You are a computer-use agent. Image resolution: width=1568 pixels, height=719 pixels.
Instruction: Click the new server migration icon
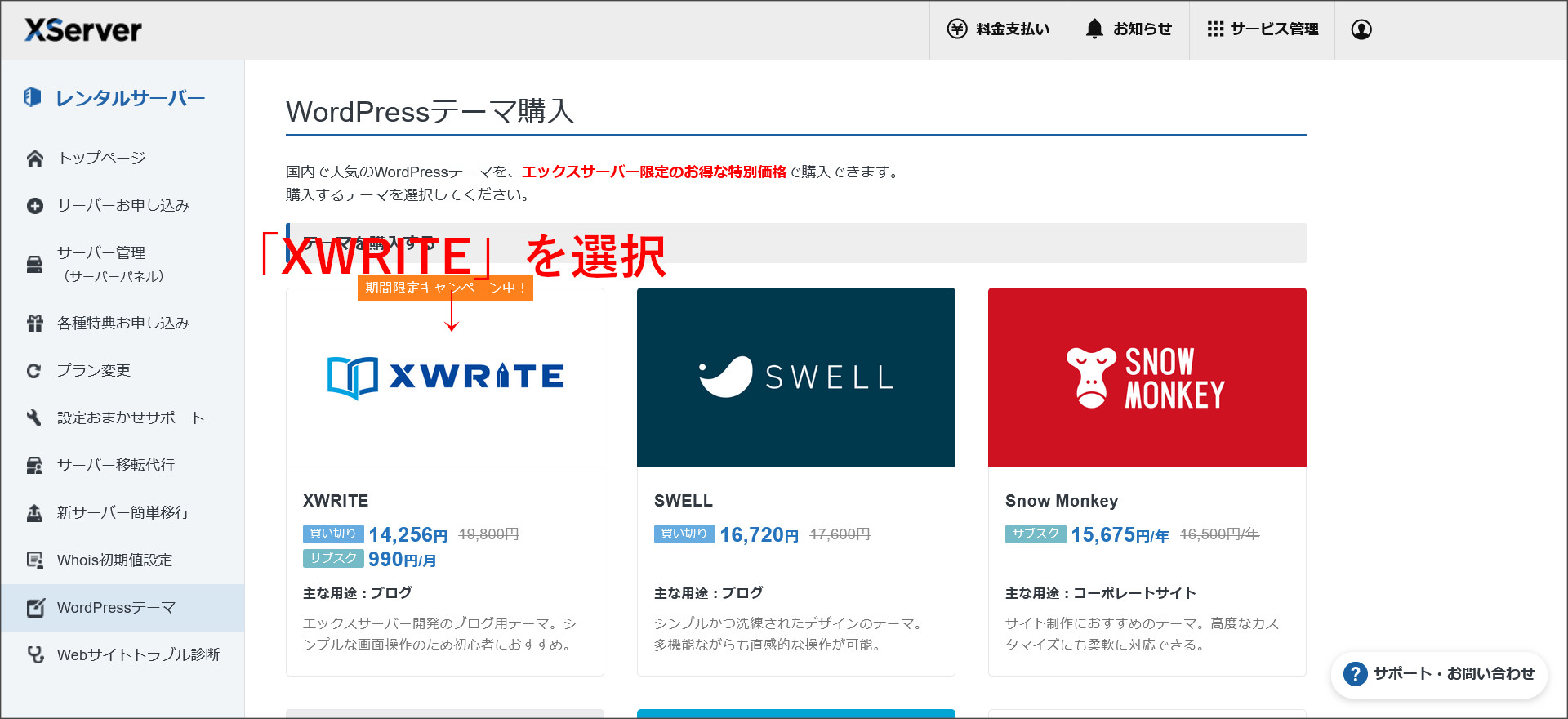[34, 513]
